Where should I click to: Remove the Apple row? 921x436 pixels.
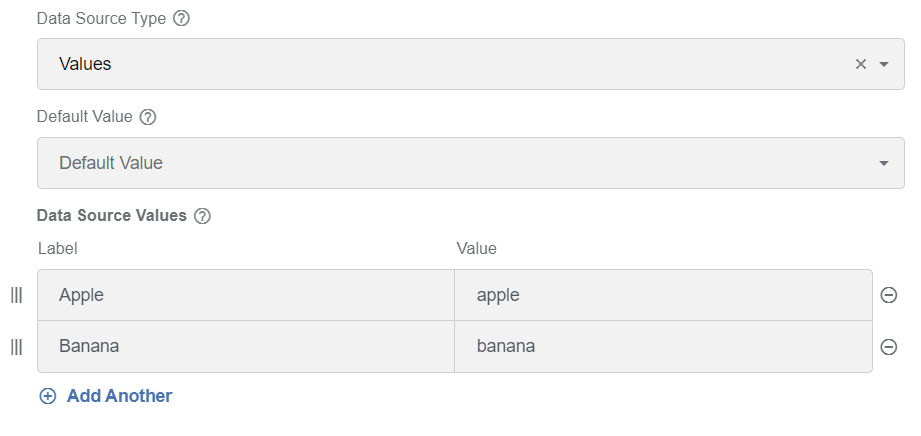tap(889, 295)
